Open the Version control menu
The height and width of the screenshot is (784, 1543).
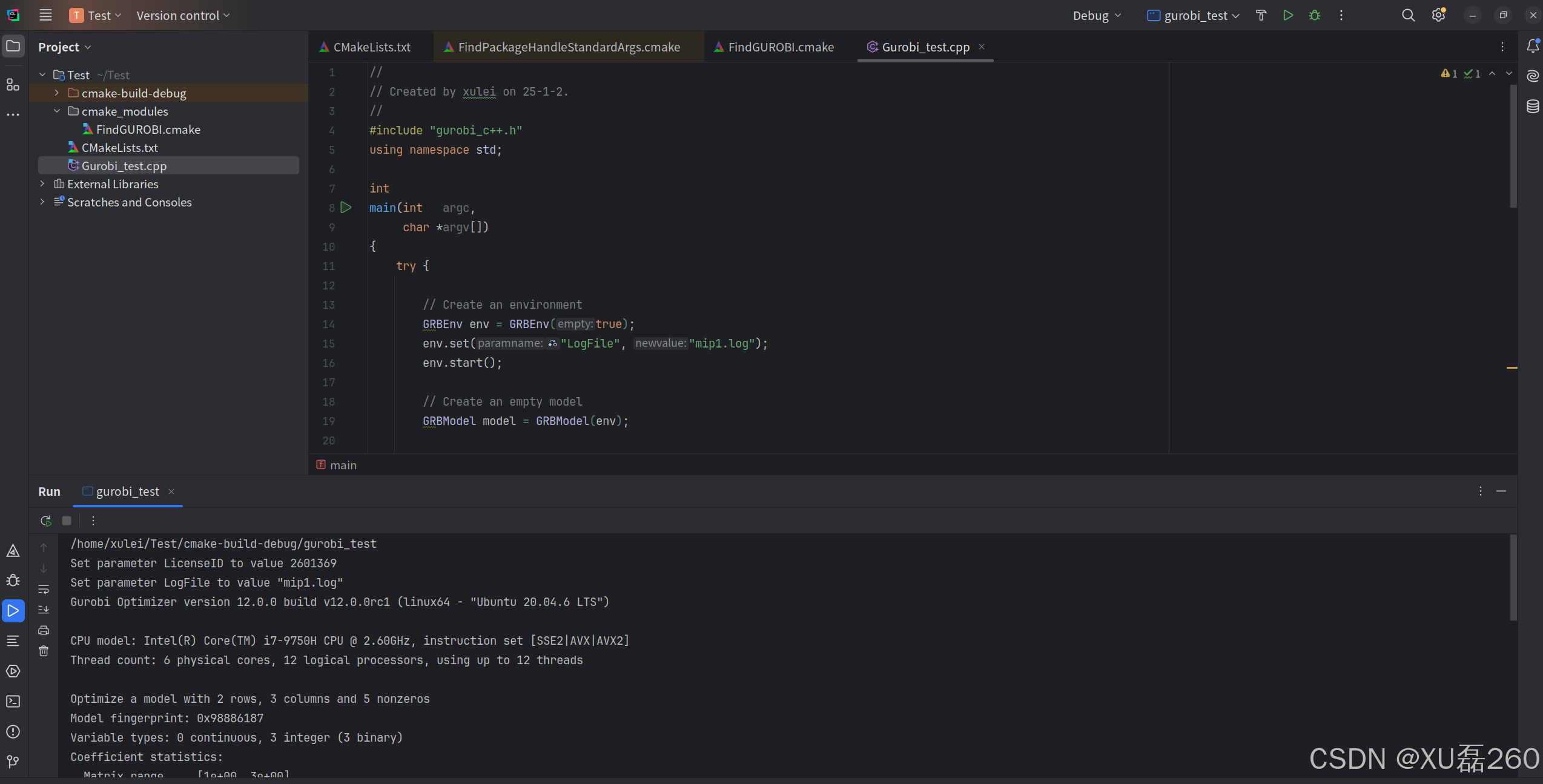182,16
